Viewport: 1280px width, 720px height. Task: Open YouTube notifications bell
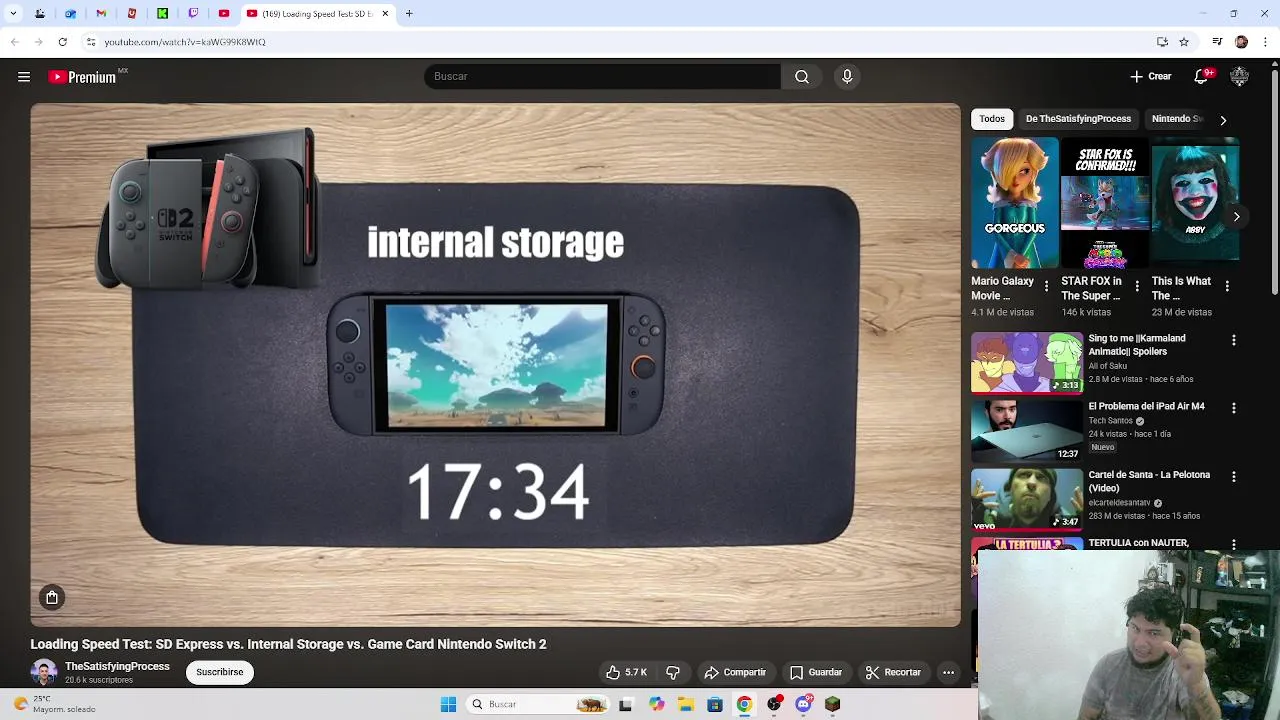(x=1203, y=76)
